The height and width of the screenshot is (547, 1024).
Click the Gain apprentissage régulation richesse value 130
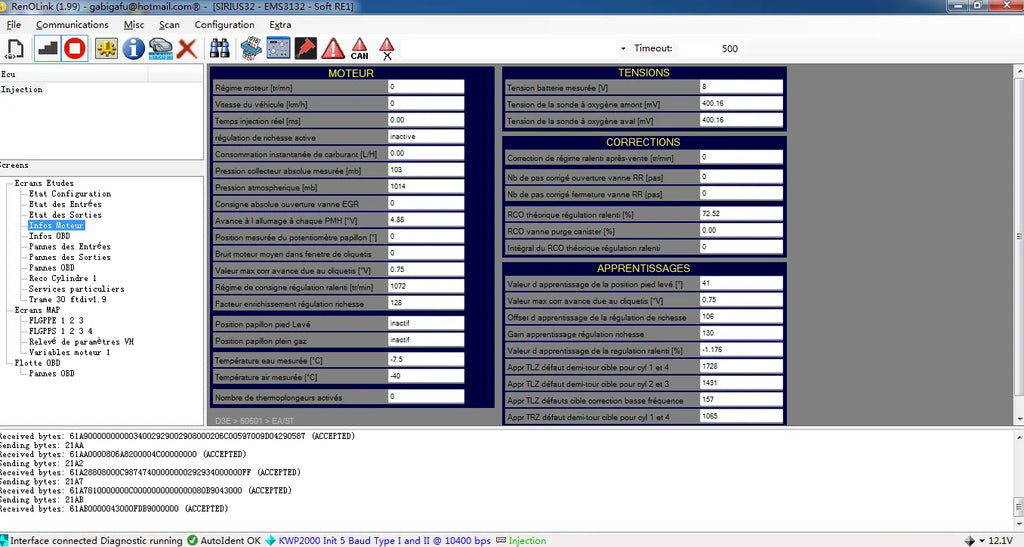click(741, 333)
